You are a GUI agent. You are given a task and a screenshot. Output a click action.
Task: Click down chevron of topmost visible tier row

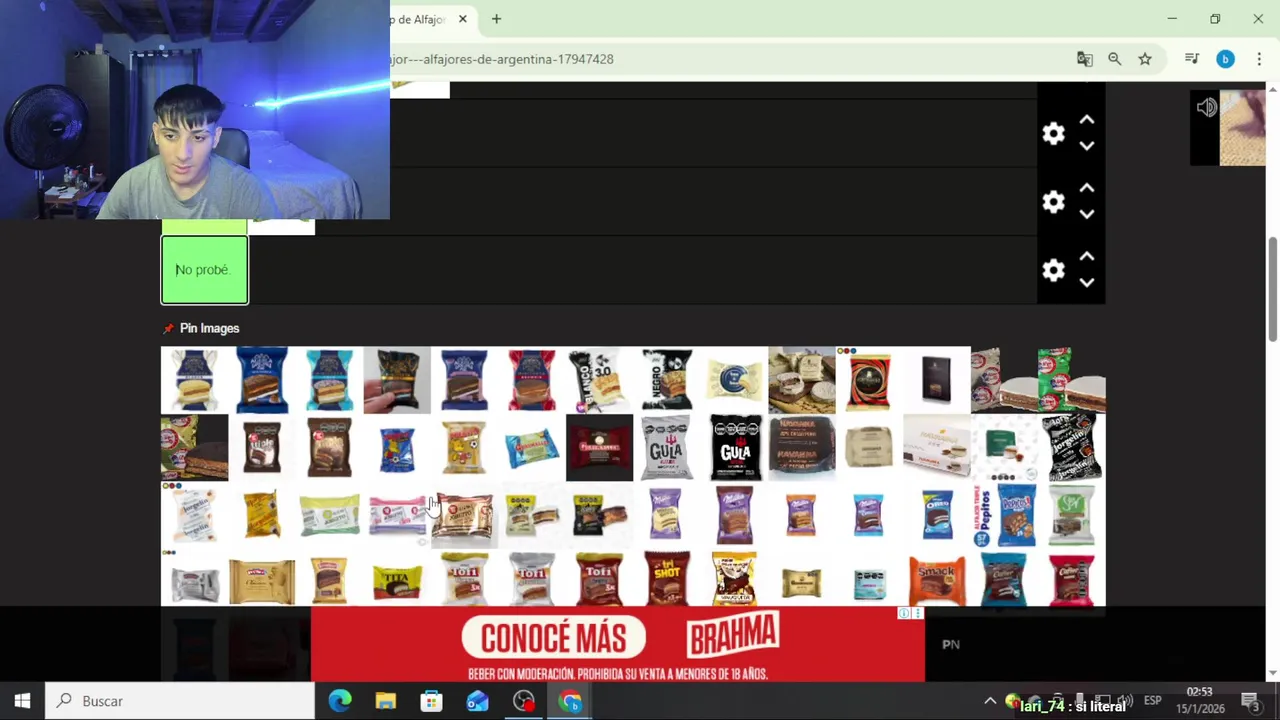[x=1087, y=147]
